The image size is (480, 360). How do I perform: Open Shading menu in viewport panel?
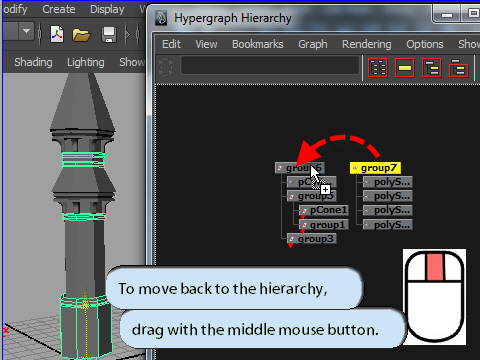click(33, 62)
